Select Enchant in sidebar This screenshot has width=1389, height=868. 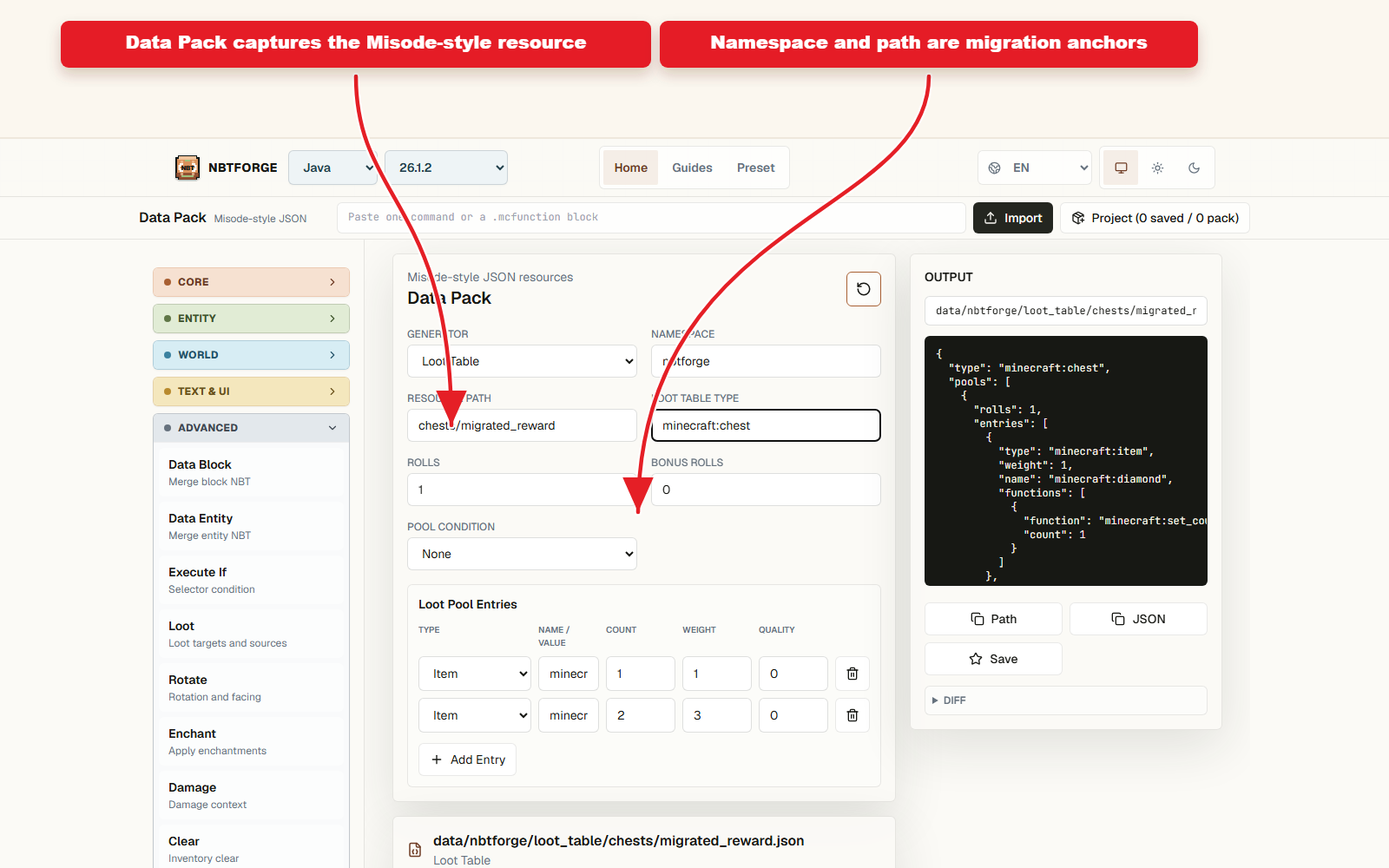point(251,741)
